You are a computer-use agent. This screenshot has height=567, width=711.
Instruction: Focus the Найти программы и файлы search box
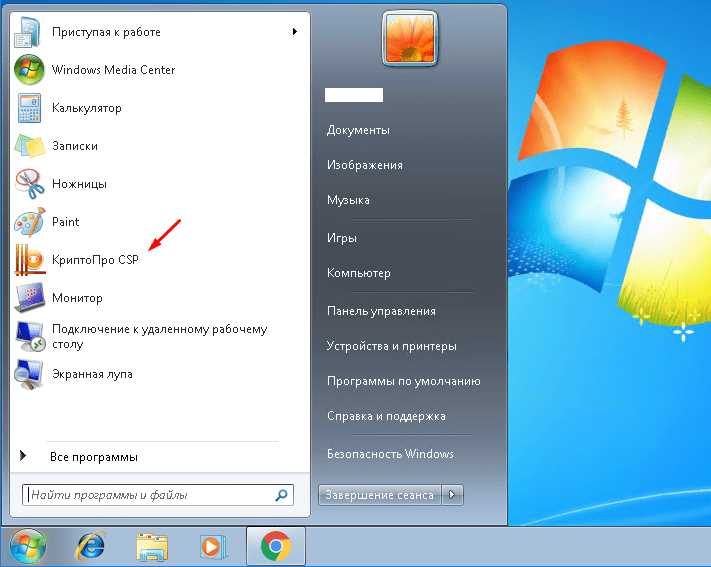[x=158, y=495]
